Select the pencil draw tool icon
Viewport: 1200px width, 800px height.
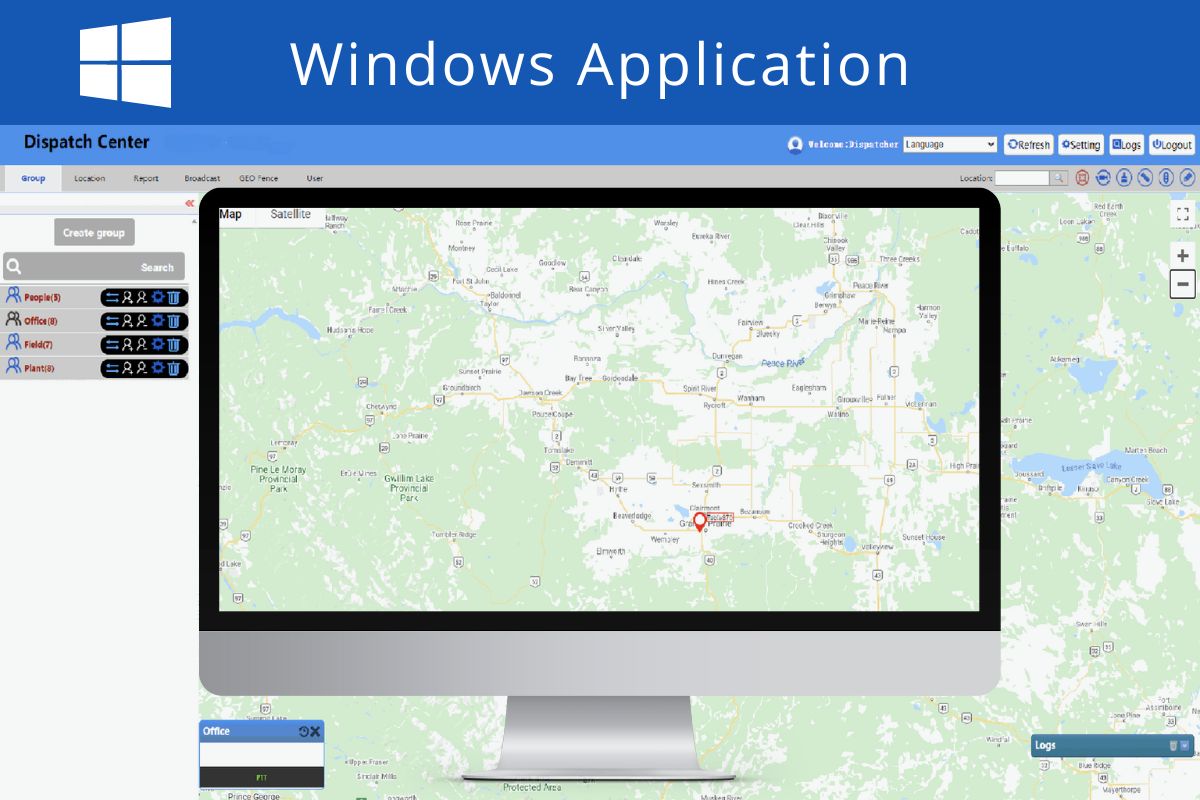(x=1187, y=177)
